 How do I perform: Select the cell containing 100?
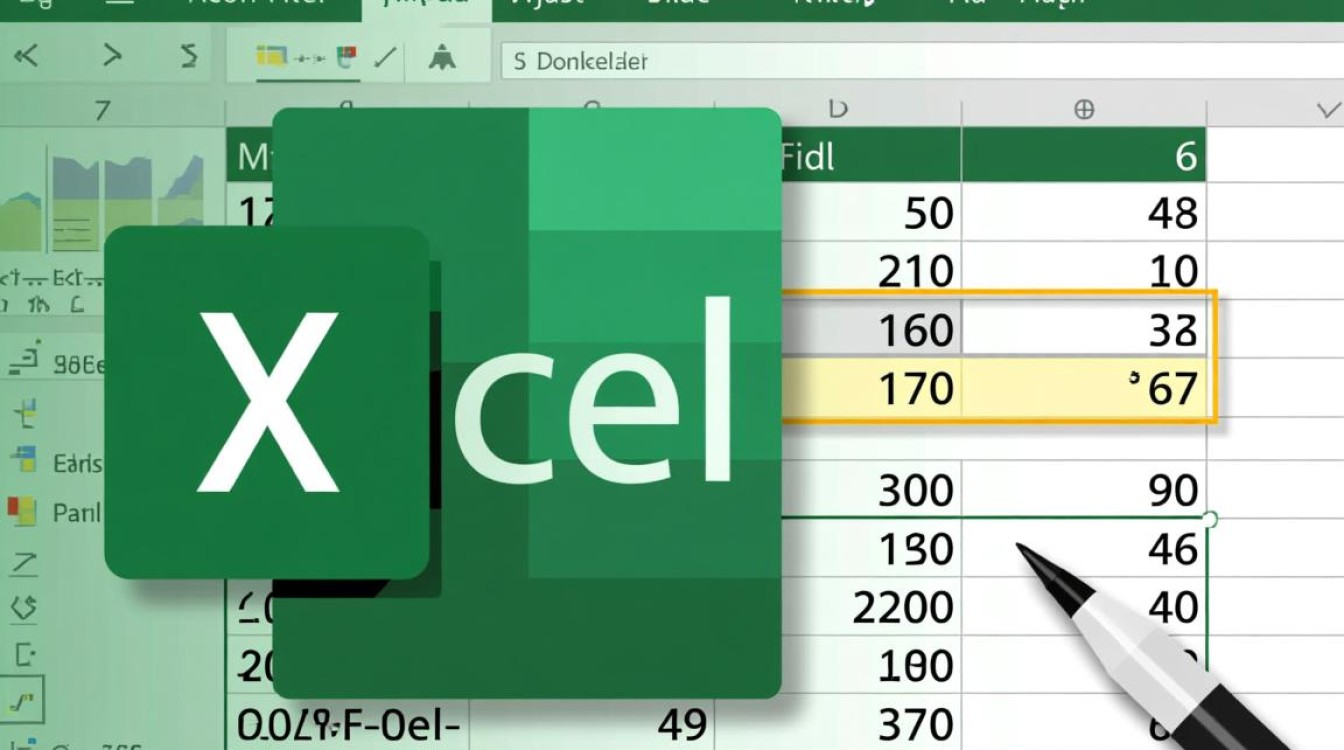(871, 664)
